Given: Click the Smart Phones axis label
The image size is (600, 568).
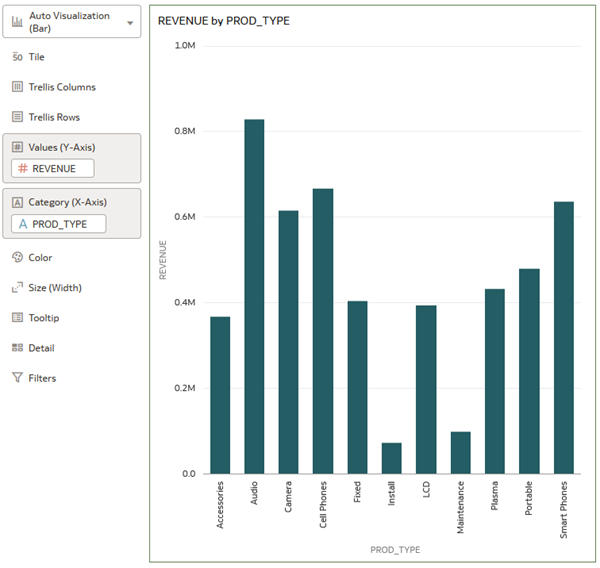Looking at the screenshot, I should pyautogui.click(x=563, y=509).
